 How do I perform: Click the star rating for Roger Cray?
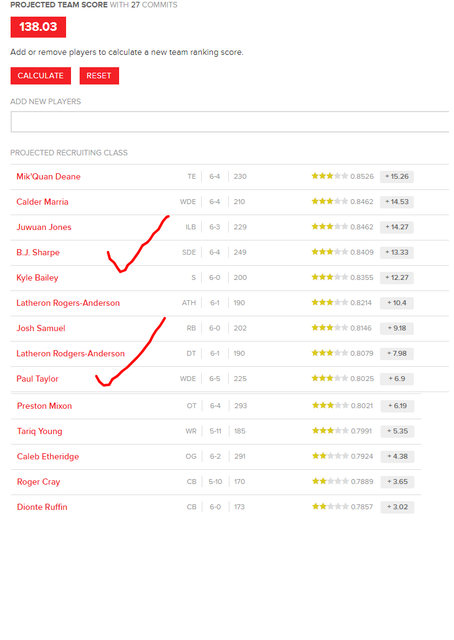330,482
